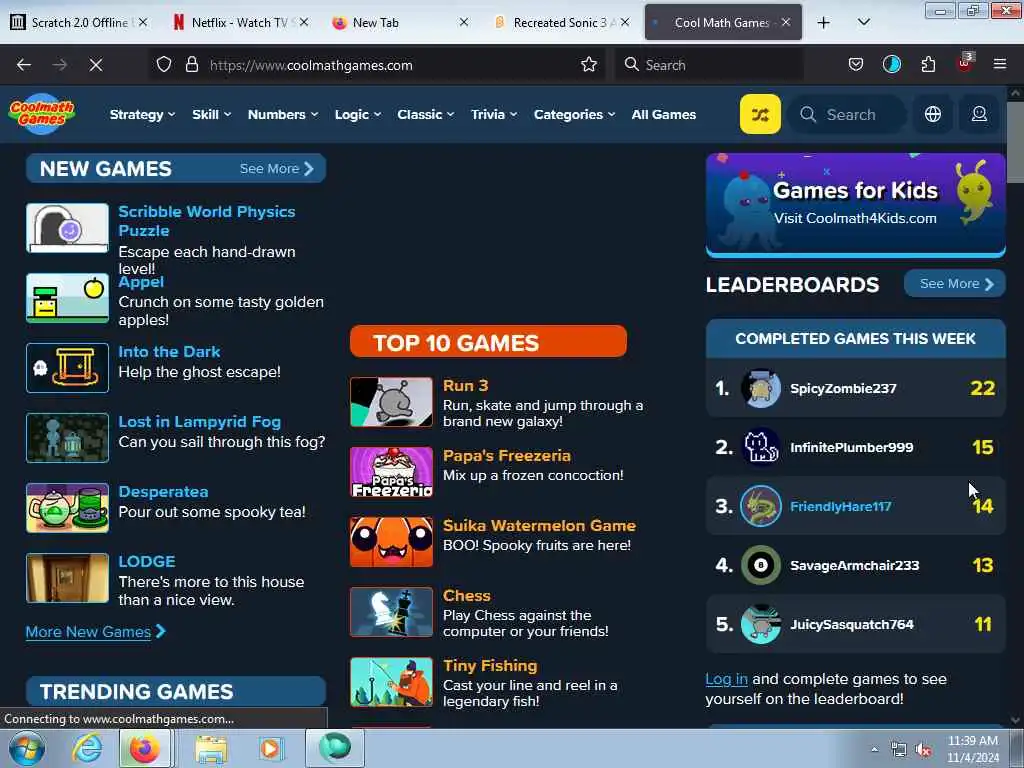Click the tracking protection shield icon
This screenshot has width=1024, height=768.
click(x=163, y=65)
